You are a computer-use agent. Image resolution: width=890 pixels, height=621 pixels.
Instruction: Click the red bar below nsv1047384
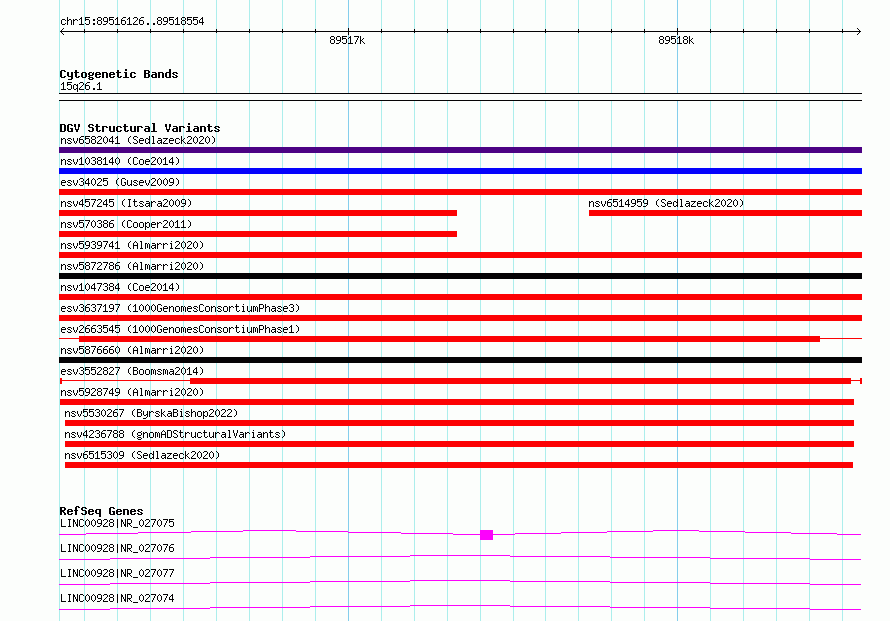460,297
